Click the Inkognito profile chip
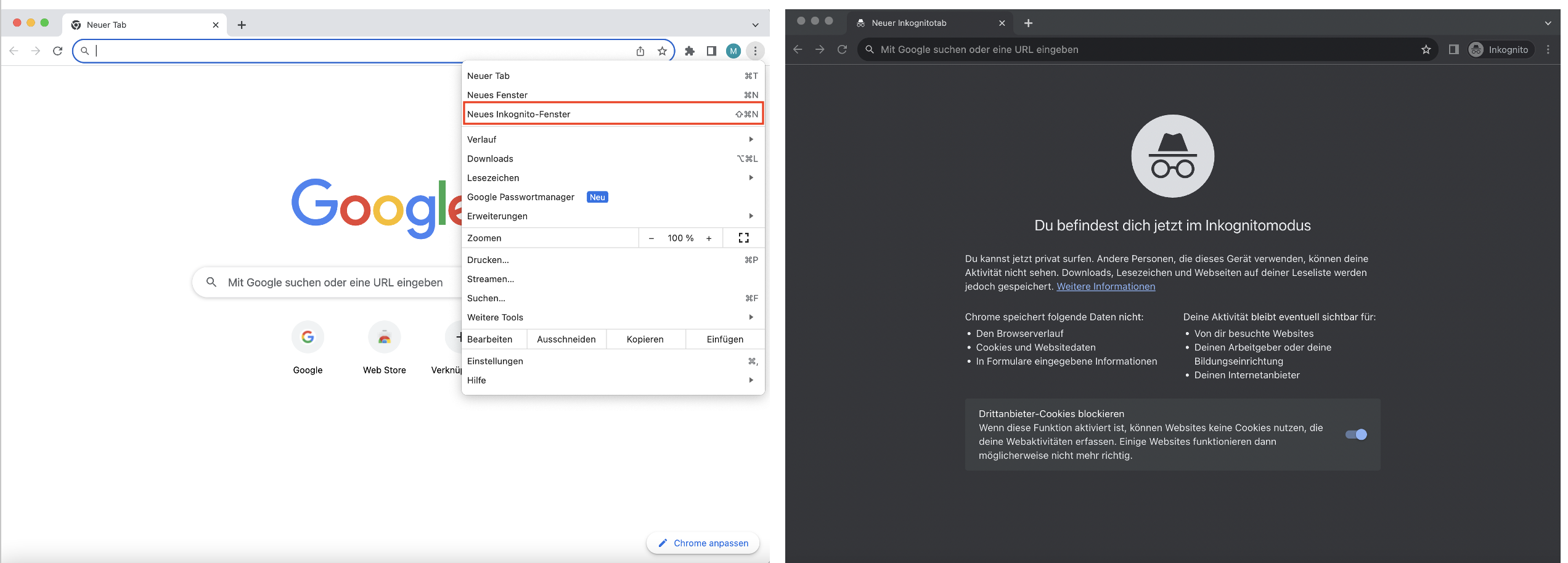The height and width of the screenshot is (563, 1568). tap(1501, 50)
